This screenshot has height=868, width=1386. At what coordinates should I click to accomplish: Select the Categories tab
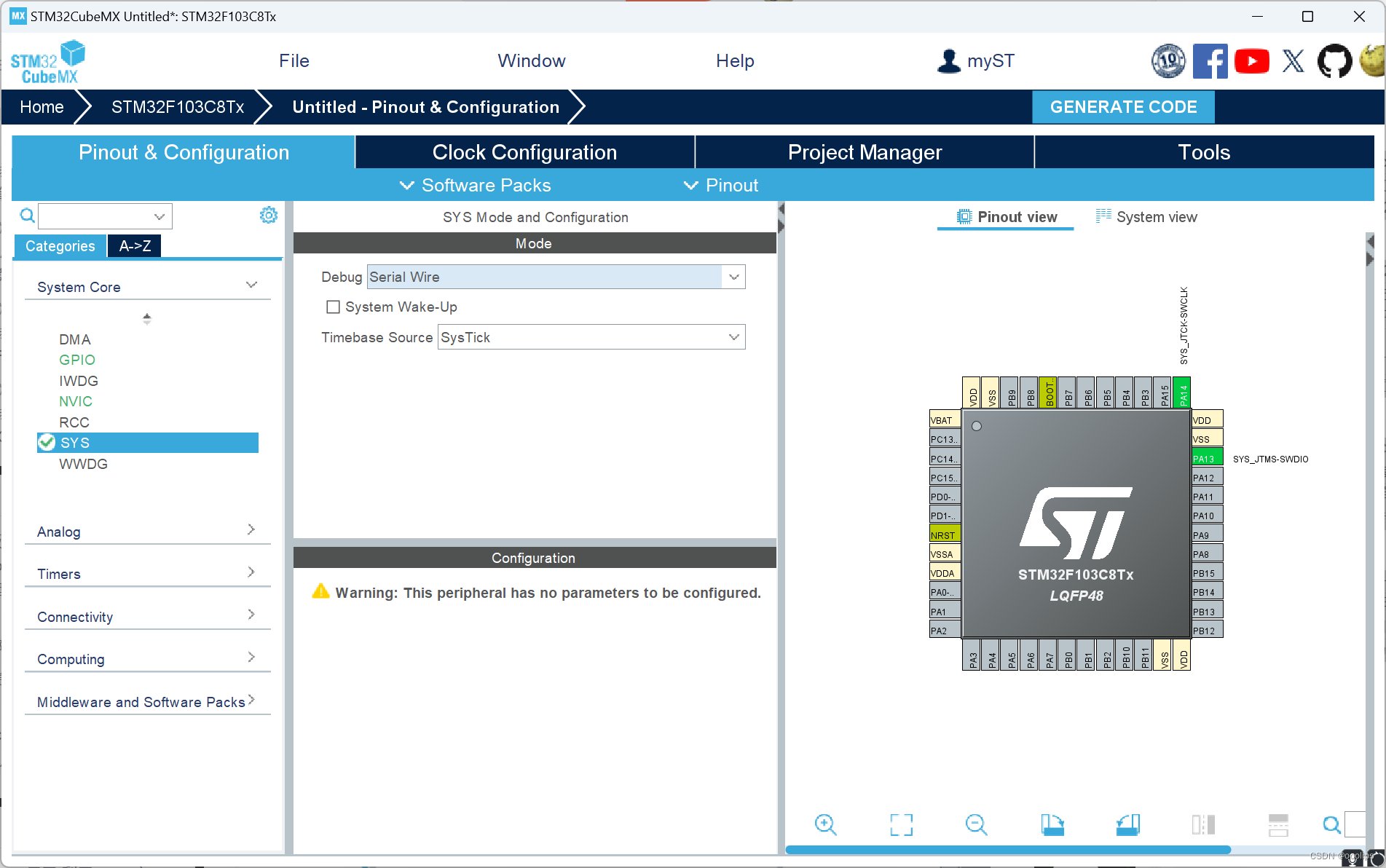tap(60, 245)
